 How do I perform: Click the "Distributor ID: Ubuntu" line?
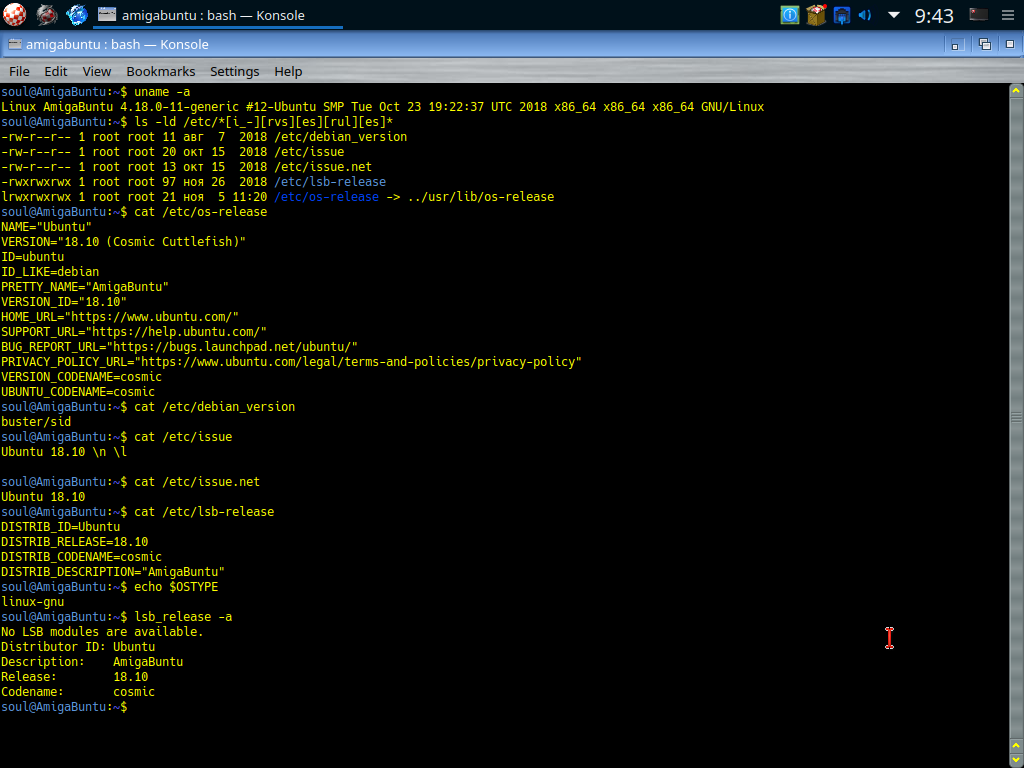[78, 648]
